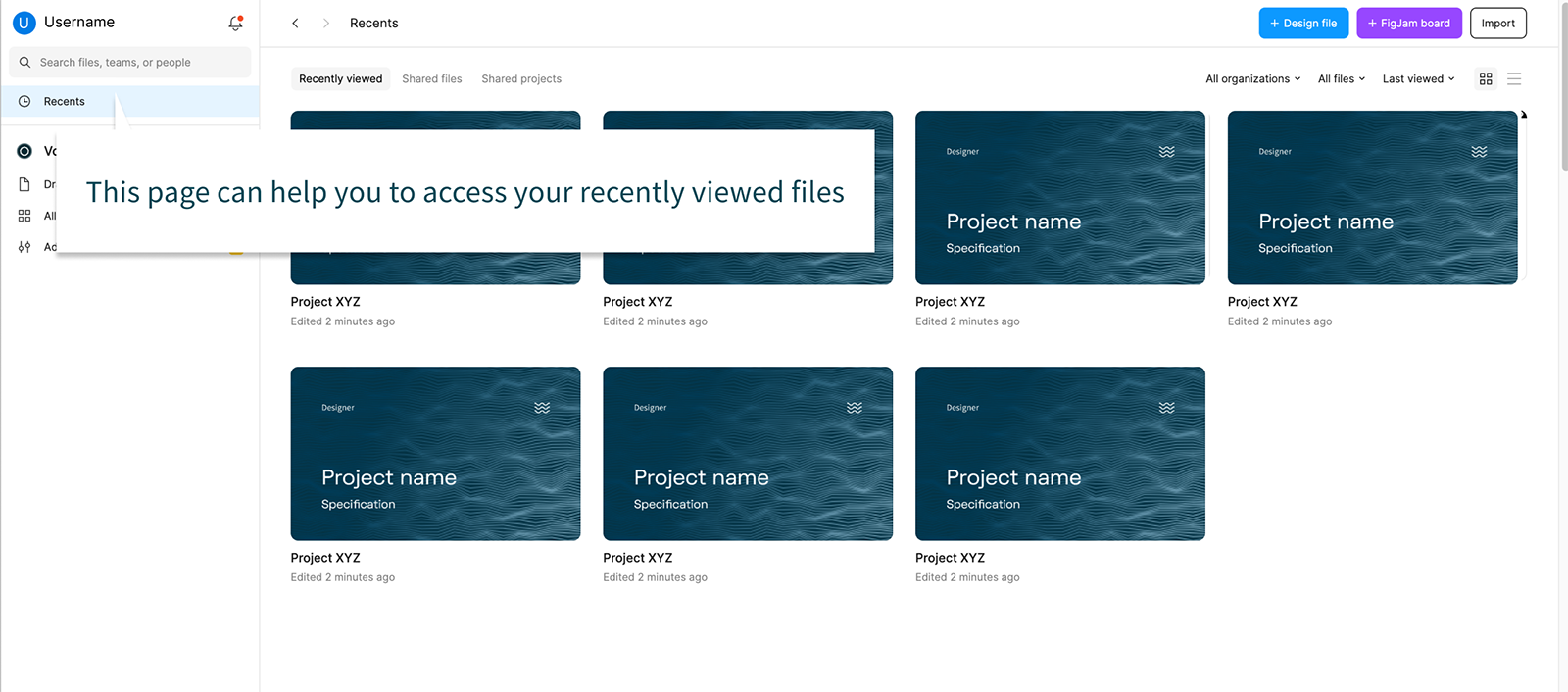Open the third project thumbnail in the bottom row
1568x692 pixels.
(1060, 453)
